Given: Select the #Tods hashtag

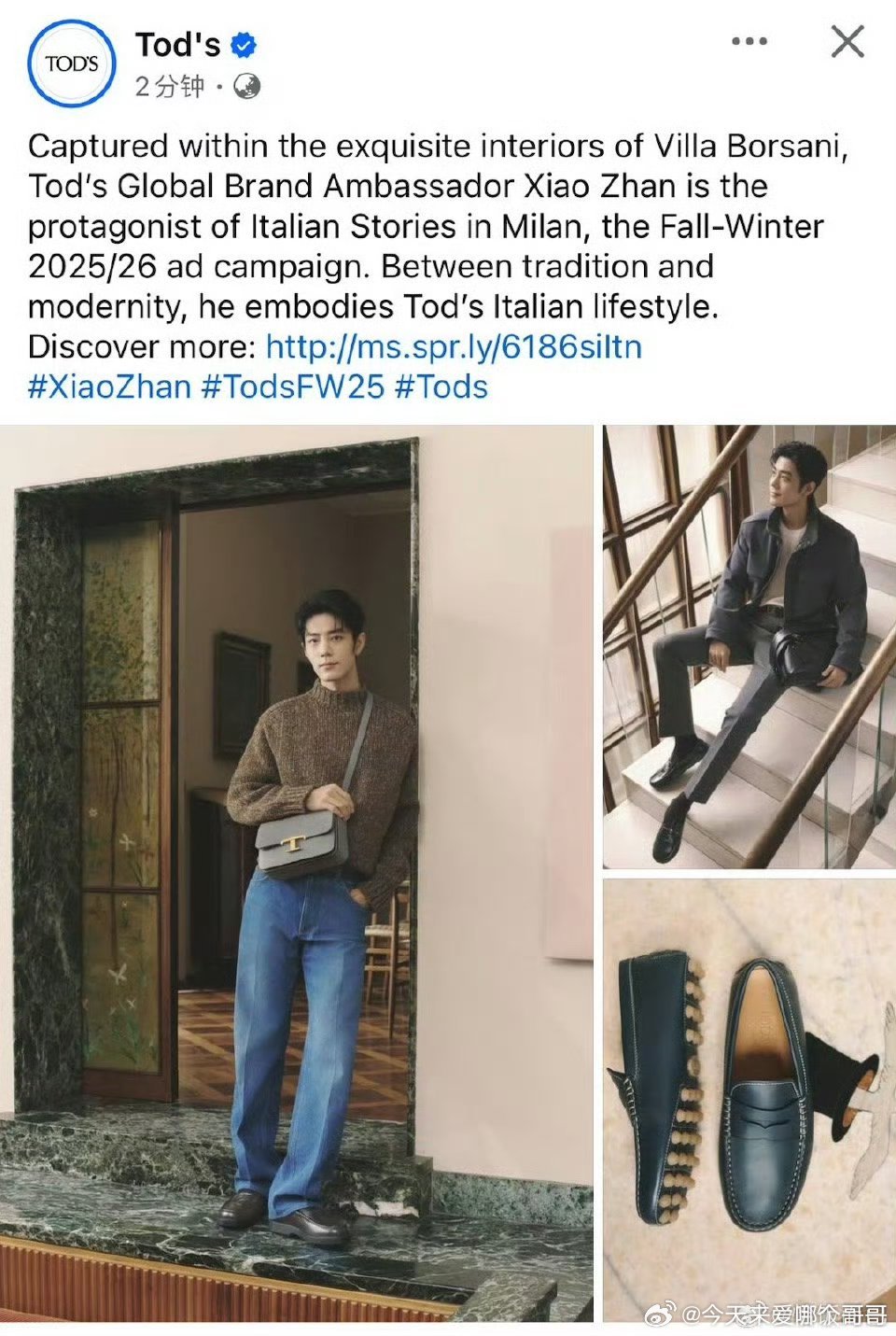Looking at the screenshot, I should 441,387.
